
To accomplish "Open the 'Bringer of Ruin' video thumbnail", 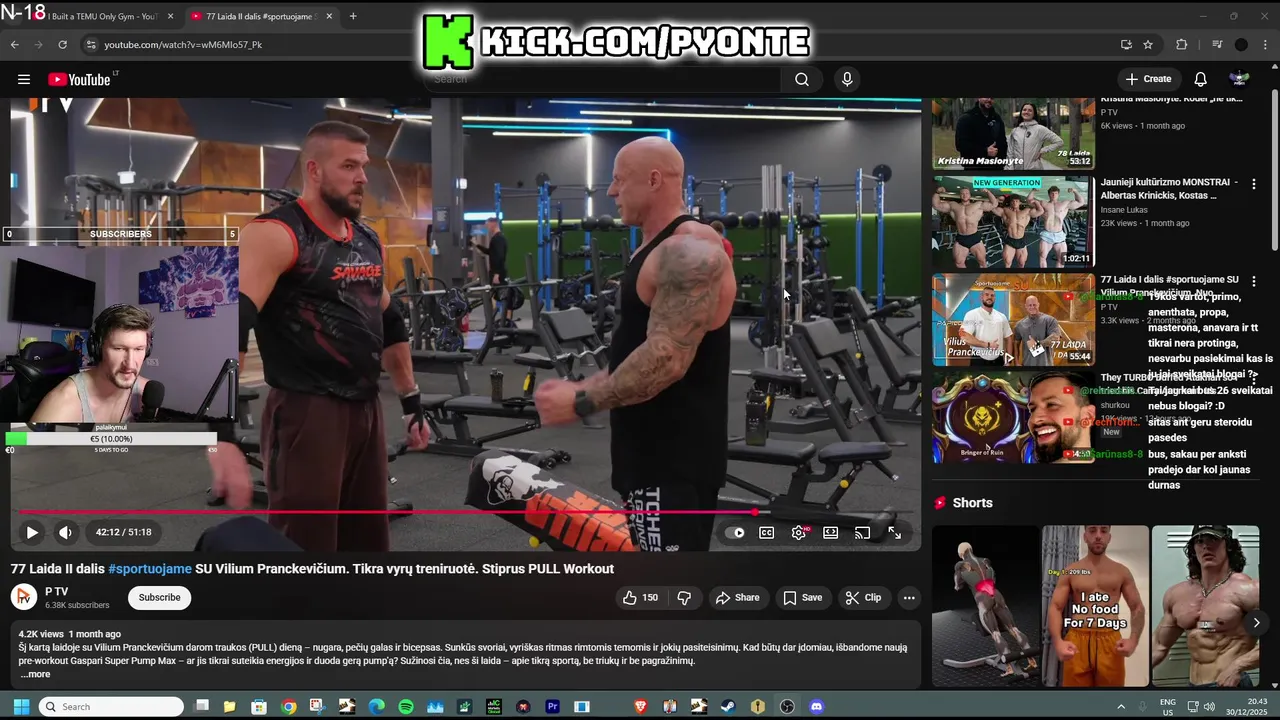I will point(1013,417).
